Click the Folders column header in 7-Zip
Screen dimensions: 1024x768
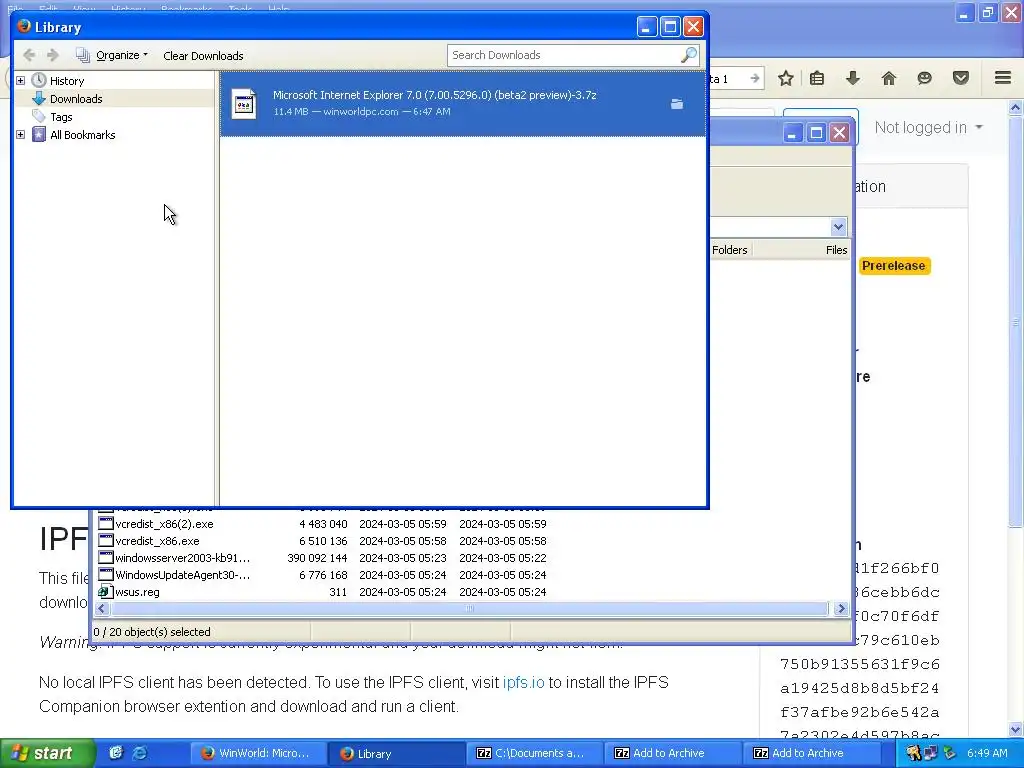tap(729, 250)
